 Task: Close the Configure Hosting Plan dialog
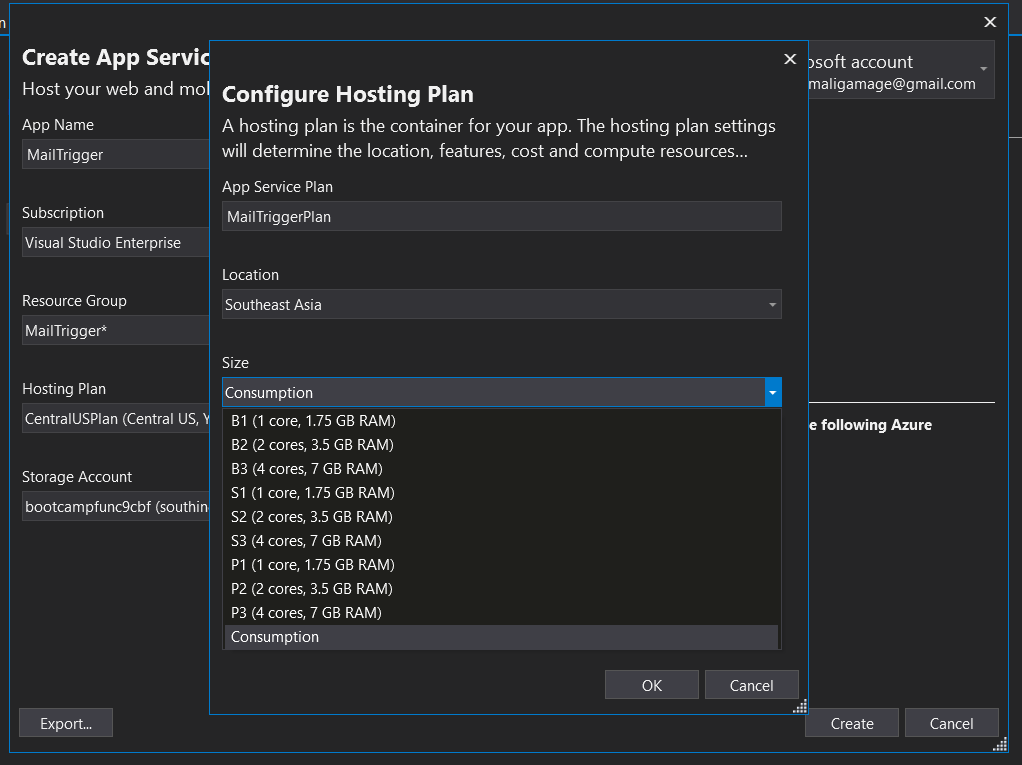(790, 59)
